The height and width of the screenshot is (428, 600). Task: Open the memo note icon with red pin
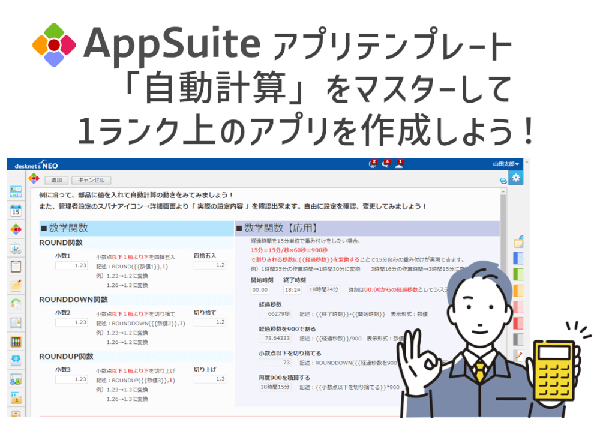(x=16, y=285)
